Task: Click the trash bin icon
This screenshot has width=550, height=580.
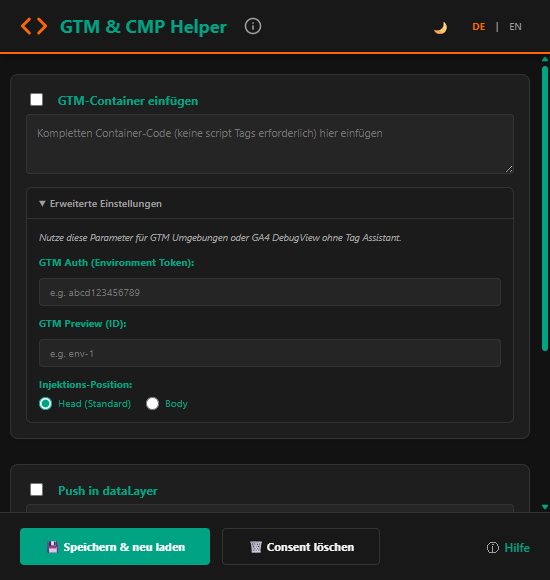Action: [256, 547]
